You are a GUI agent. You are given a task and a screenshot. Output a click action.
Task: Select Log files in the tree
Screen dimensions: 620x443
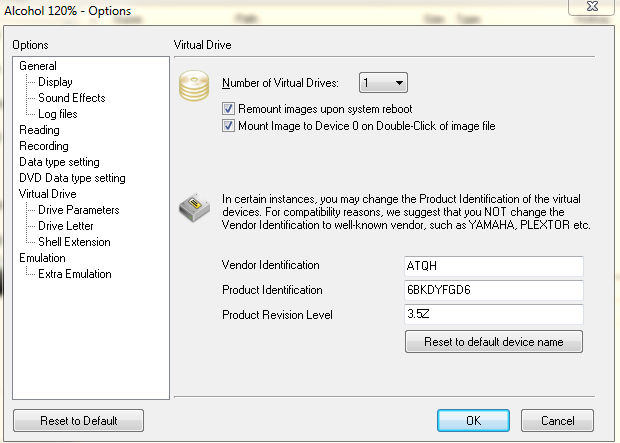click(x=58, y=114)
